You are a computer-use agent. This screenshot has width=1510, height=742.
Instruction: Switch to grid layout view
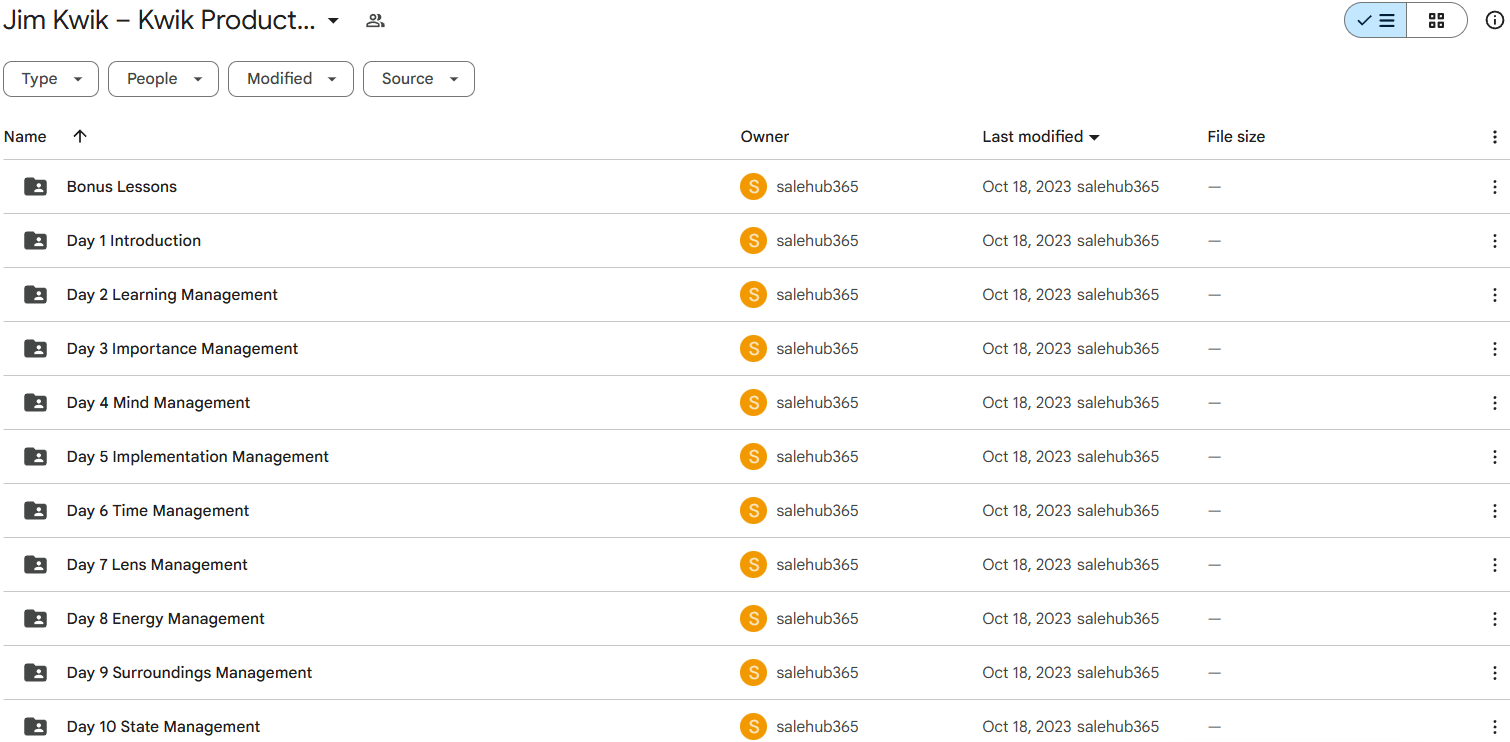(1436, 20)
